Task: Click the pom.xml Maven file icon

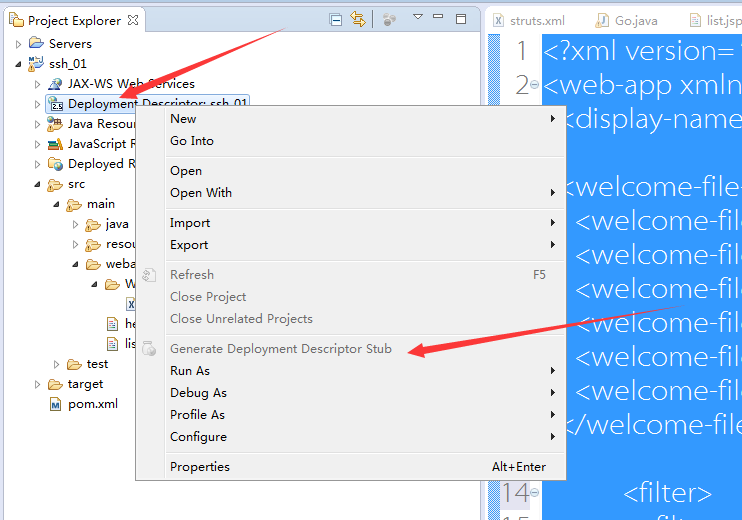Action: (x=55, y=405)
